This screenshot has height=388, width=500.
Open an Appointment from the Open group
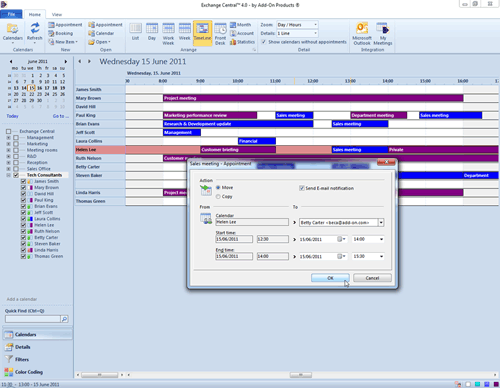[105, 25]
